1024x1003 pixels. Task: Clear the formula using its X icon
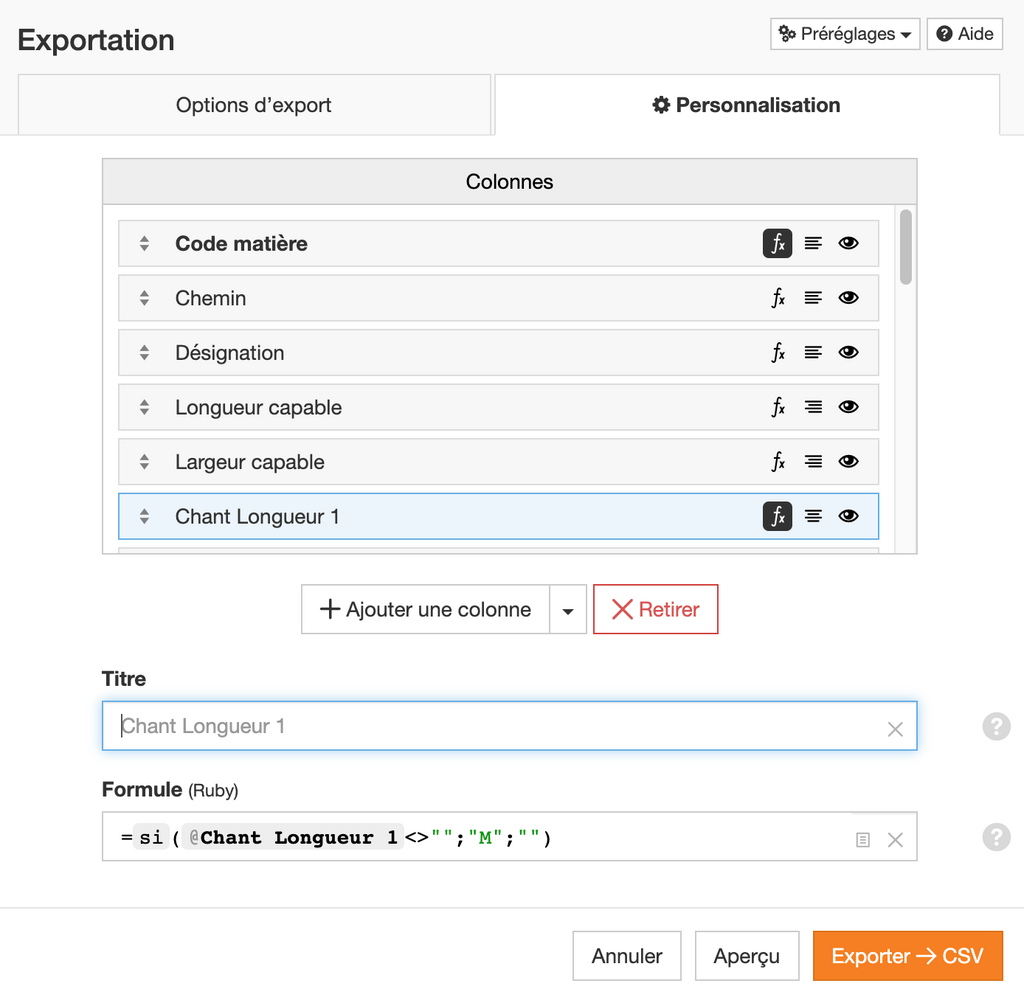(895, 840)
